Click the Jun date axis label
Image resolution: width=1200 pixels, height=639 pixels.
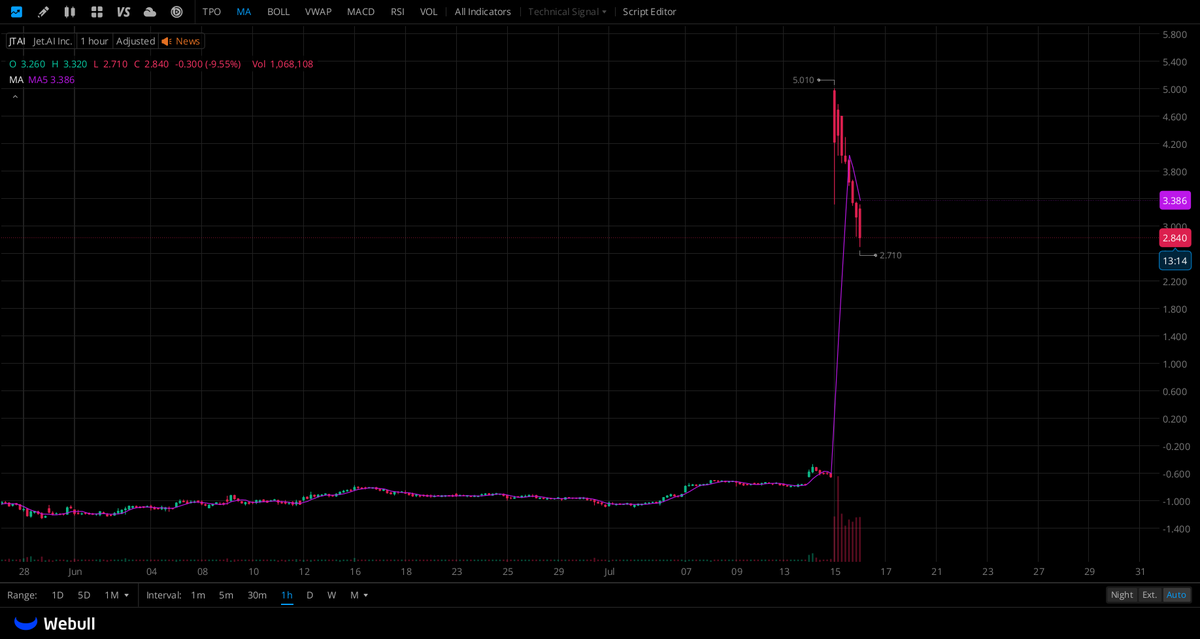tap(75, 572)
